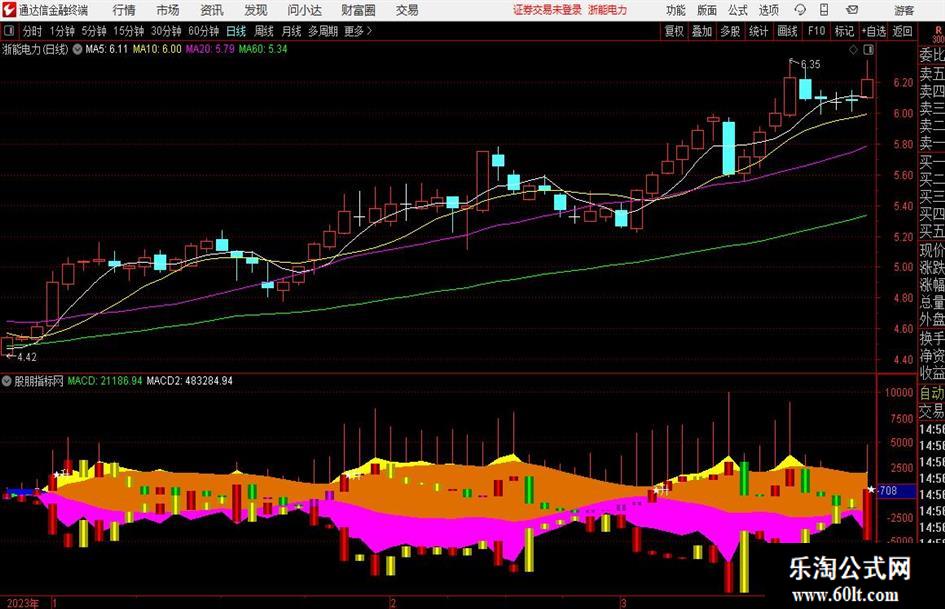Switch to the 1分钟 period tab
The height and width of the screenshot is (609, 945).
[62, 31]
